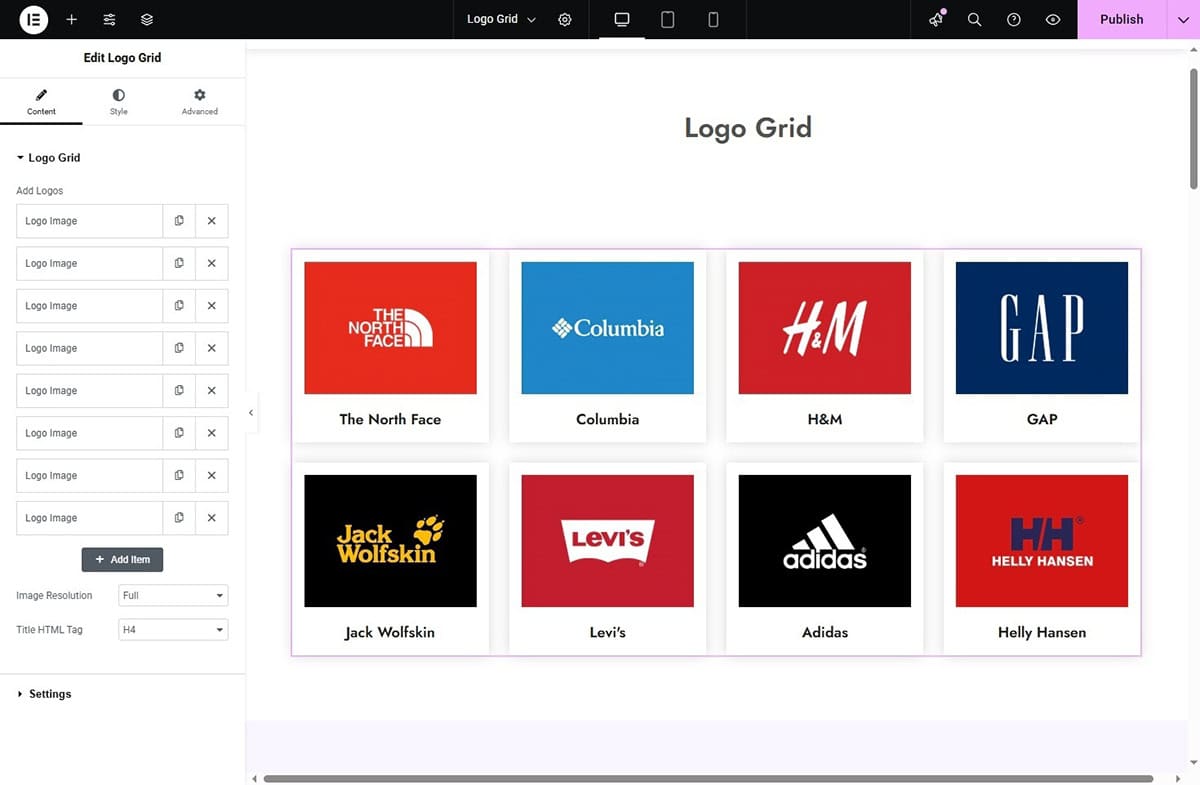Click the Columbia title text
The height and width of the screenshot is (785, 1200).
pyautogui.click(x=607, y=420)
